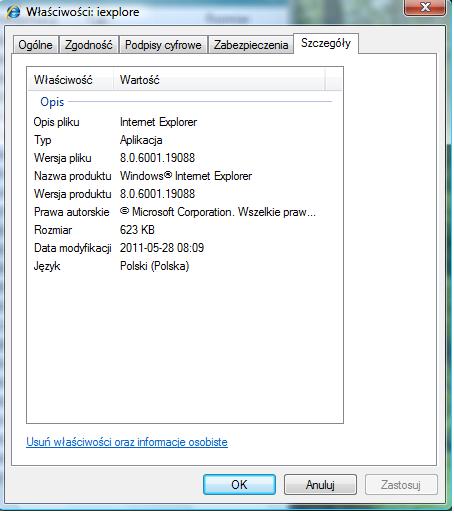Select the Wersja pliku value 8.0.6001.19088
454x513 pixels.
click(157, 158)
